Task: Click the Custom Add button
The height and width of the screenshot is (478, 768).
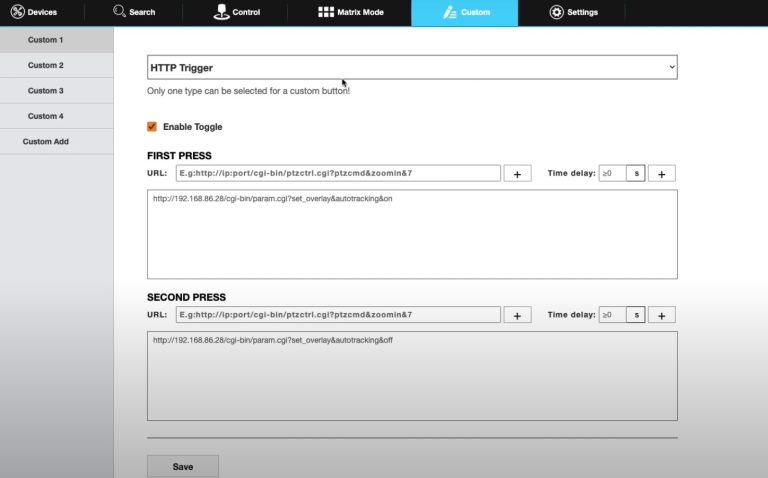Action: [46, 142]
